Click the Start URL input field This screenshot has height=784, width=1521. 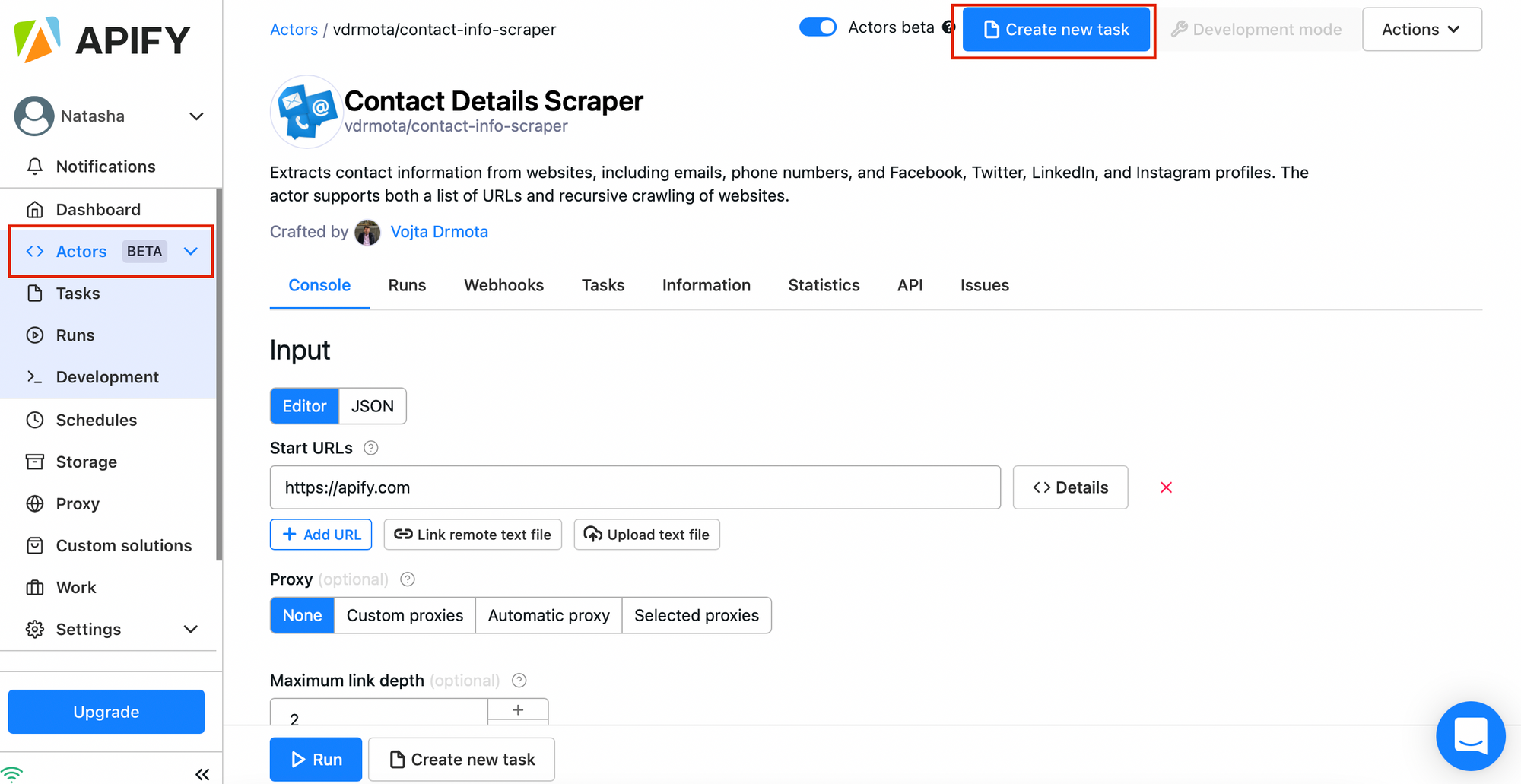(635, 487)
